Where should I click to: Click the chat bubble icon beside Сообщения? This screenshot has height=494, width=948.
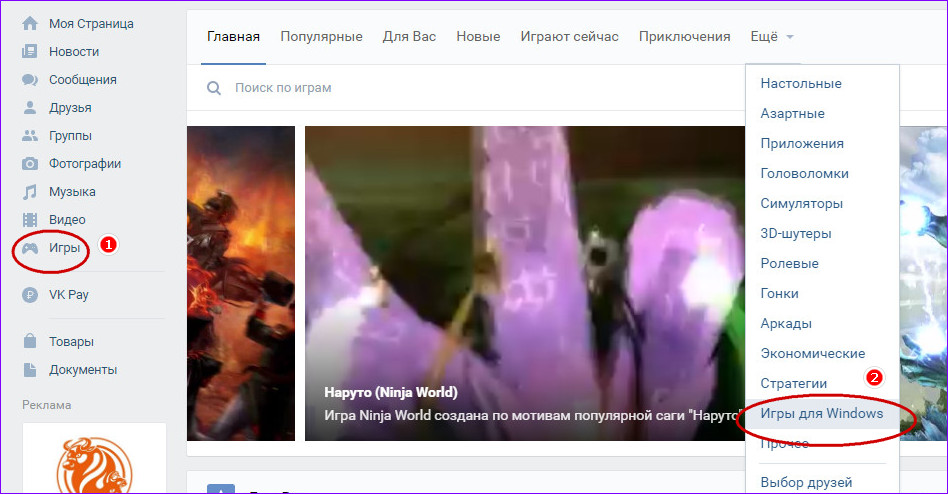coord(30,80)
